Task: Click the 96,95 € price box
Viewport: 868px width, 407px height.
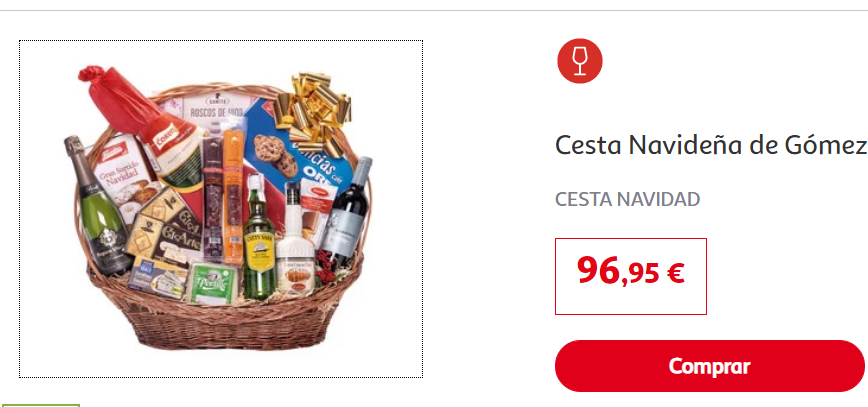Action: (631, 276)
